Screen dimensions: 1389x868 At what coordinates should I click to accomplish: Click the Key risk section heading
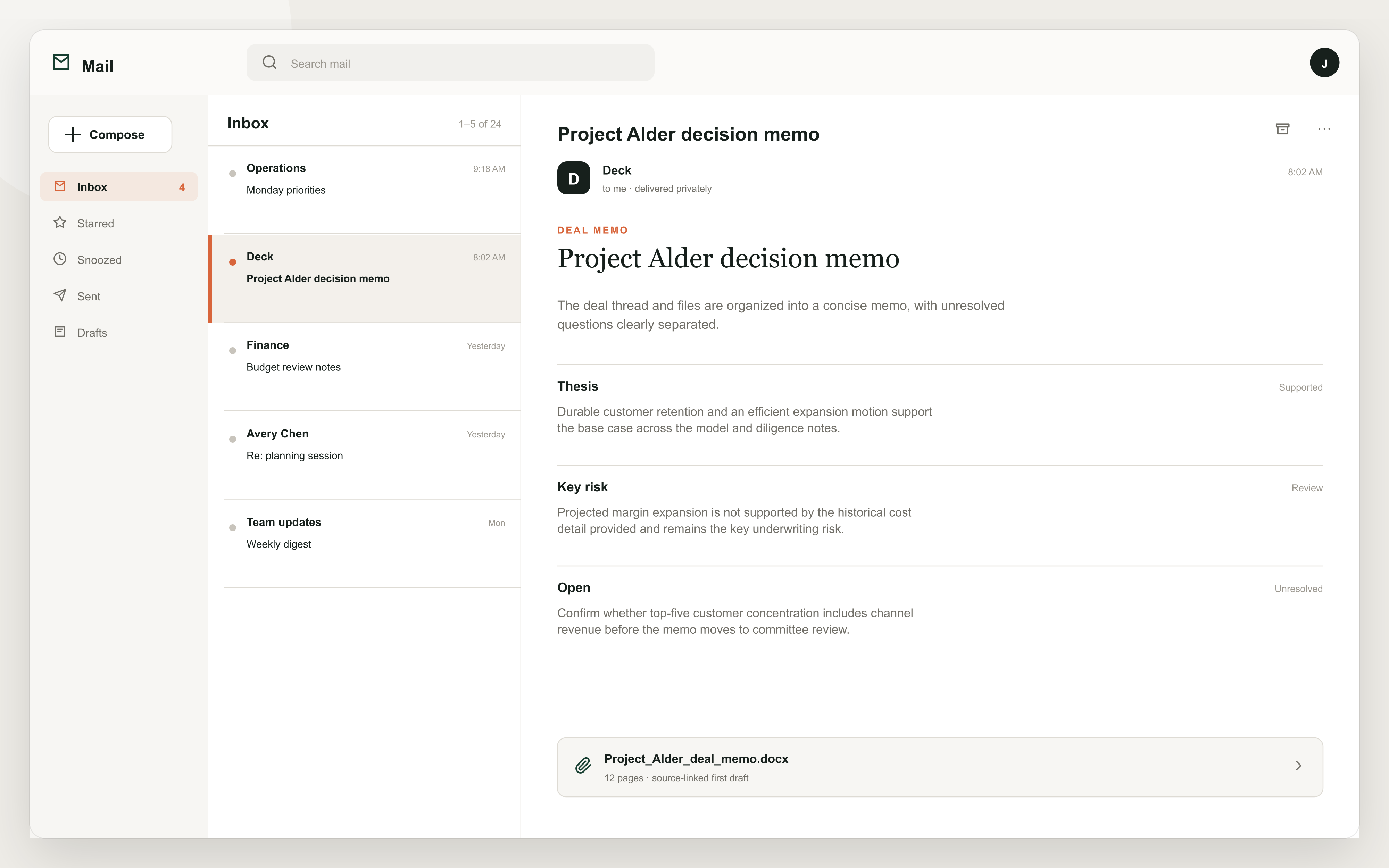[x=582, y=487]
